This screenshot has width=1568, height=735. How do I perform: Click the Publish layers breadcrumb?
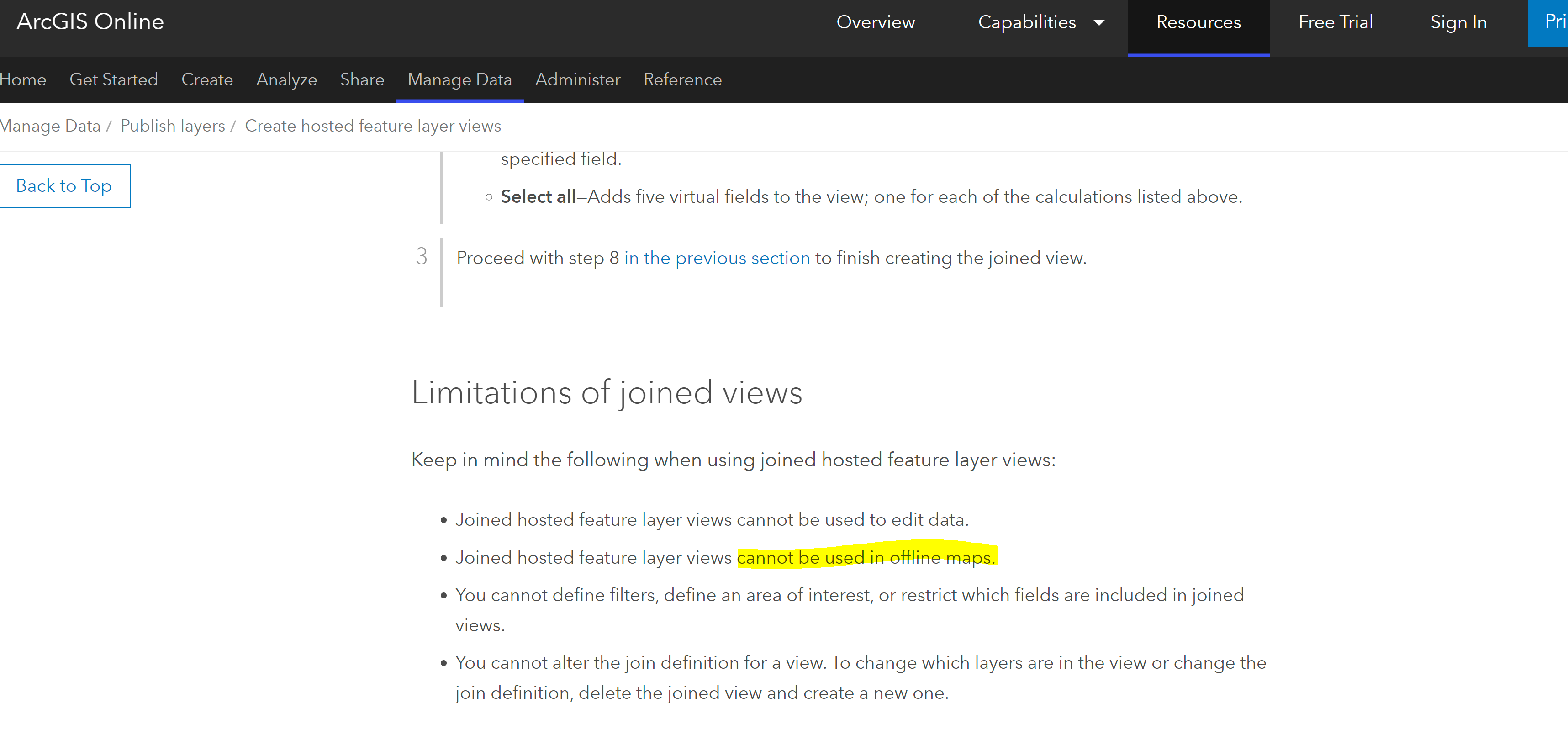(173, 126)
